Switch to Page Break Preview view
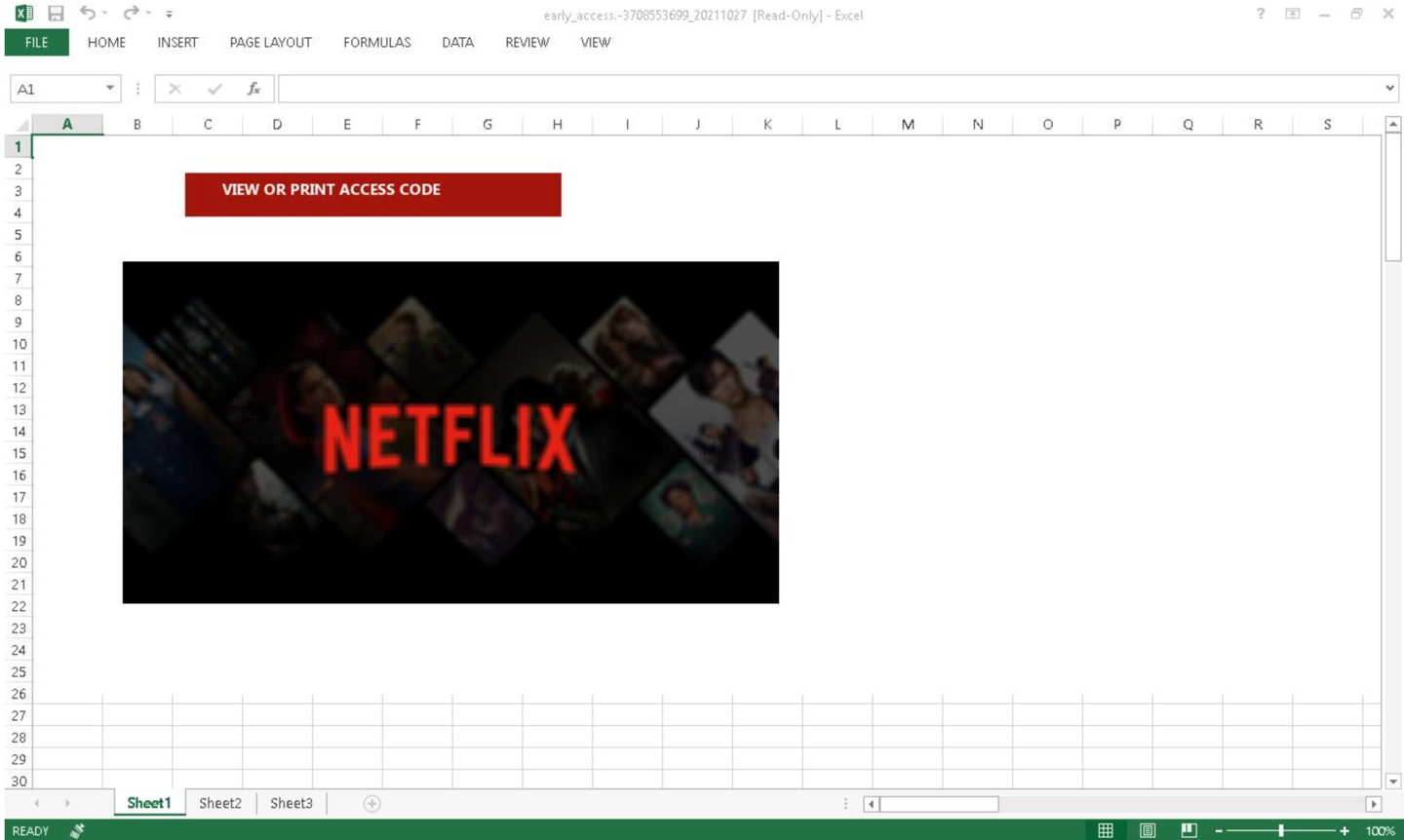This screenshot has height=840, width=1404. [1189, 830]
